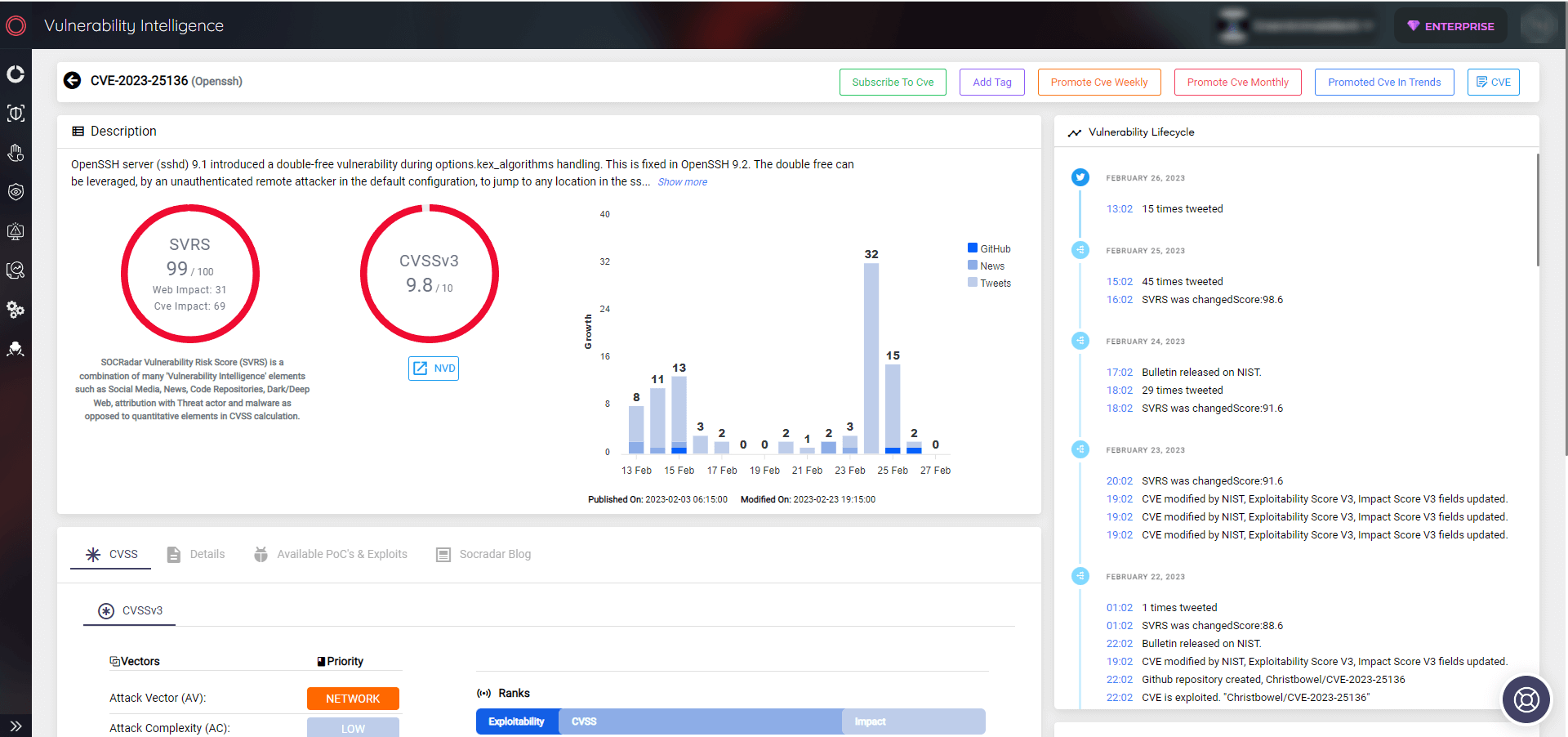
Task: Click the NETWORK attack vector badge
Action: tap(353, 699)
